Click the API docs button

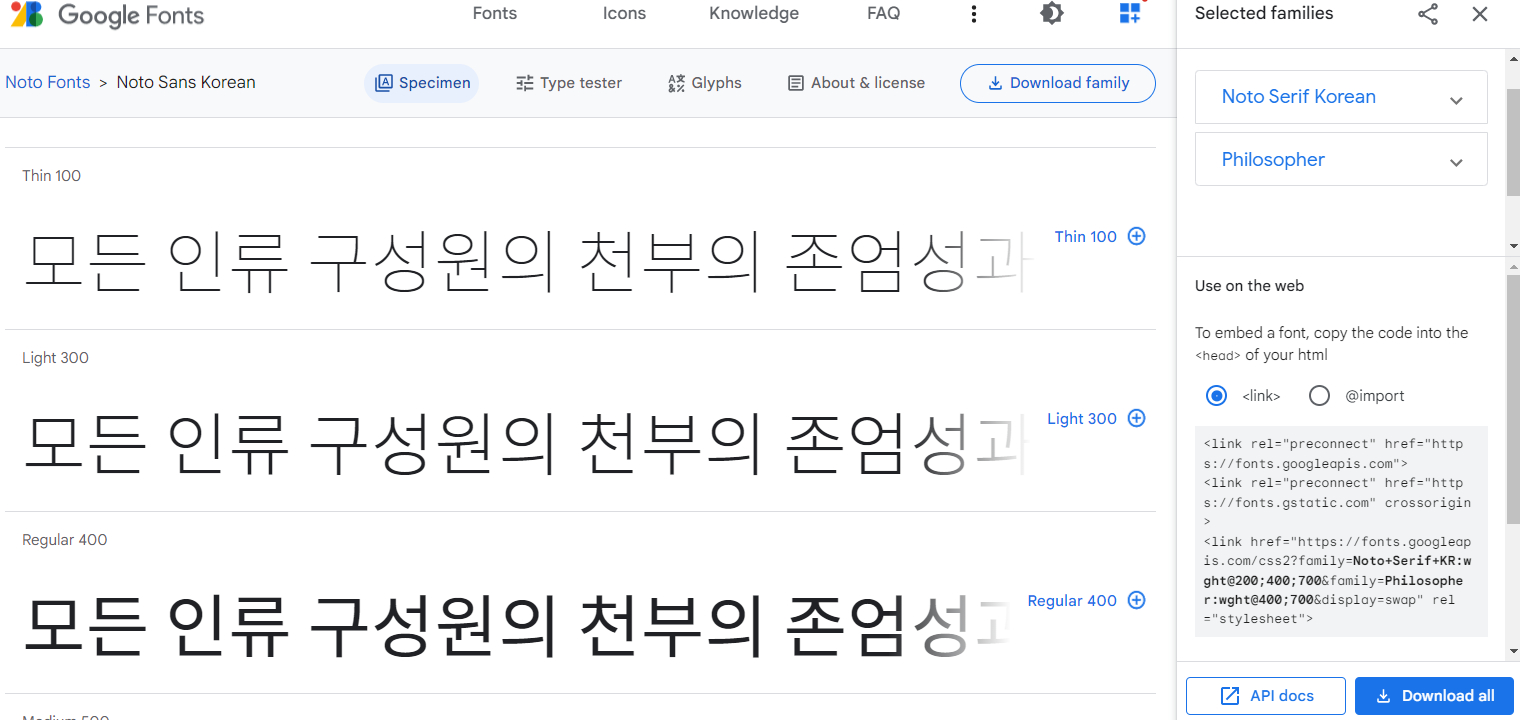click(x=1266, y=696)
